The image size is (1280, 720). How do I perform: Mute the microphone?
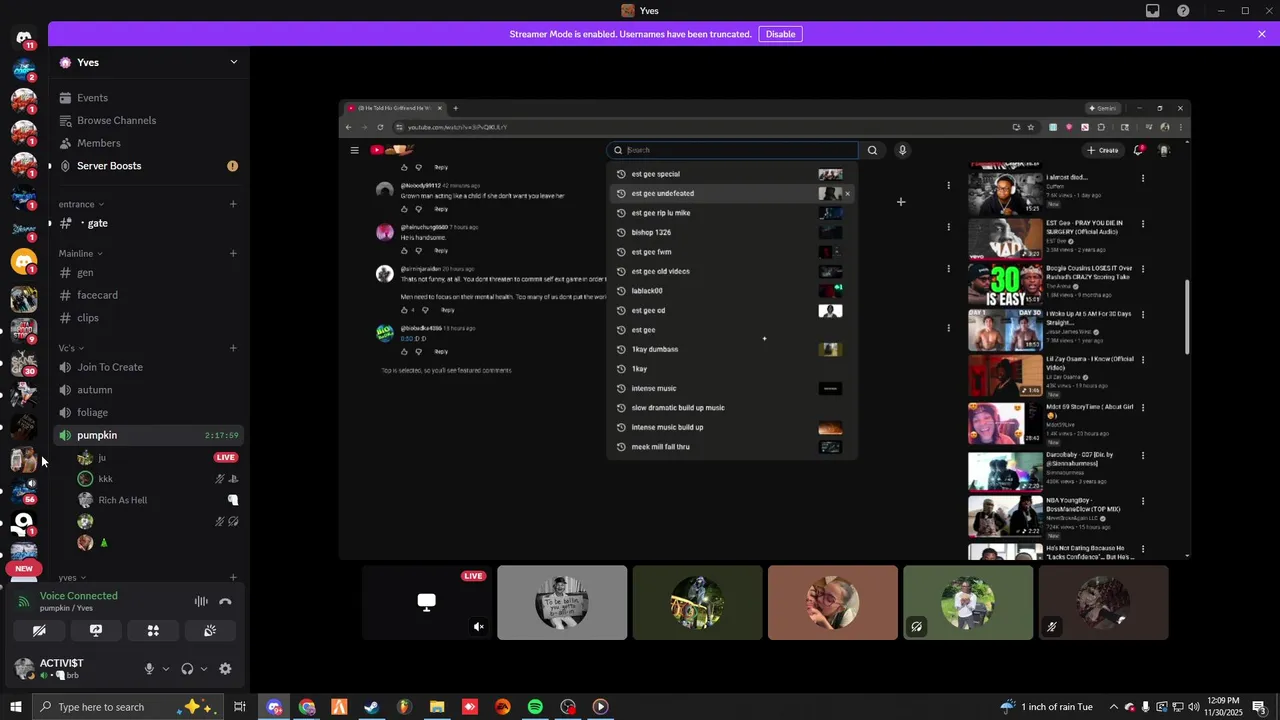[149, 669]
